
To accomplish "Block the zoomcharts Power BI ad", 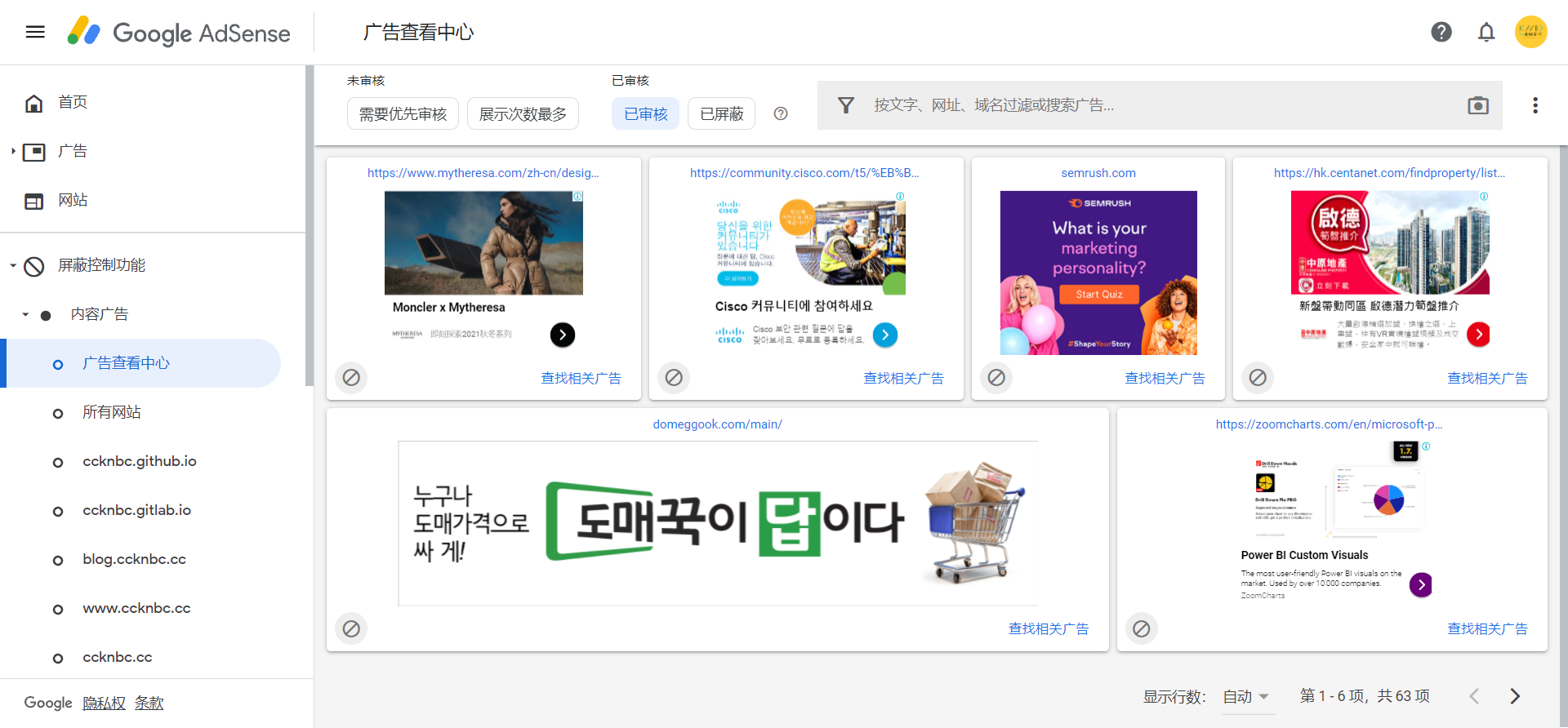I will pyautogui.click(x=1142, y=628).
